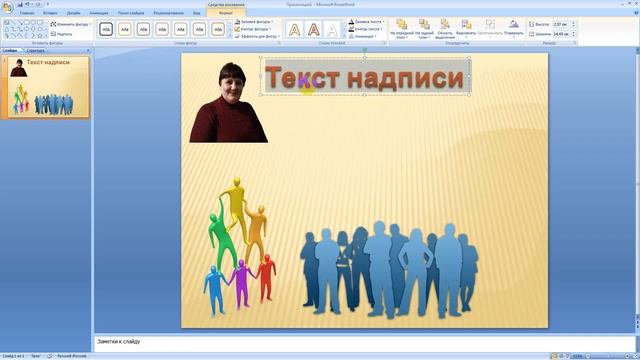Viewport: 640px width, 360px height.
Task: Open the Office button menu
Action: click(7, 7)
